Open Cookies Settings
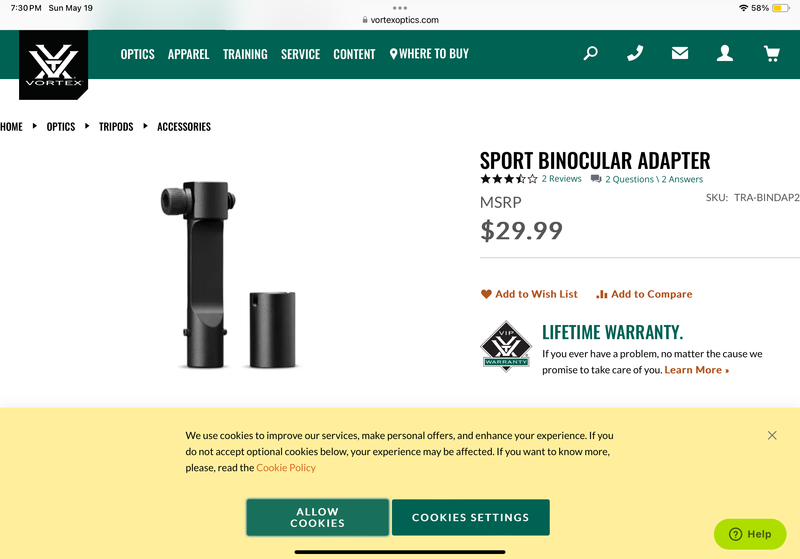Screen dimensions: 800x559 point(470,517)
